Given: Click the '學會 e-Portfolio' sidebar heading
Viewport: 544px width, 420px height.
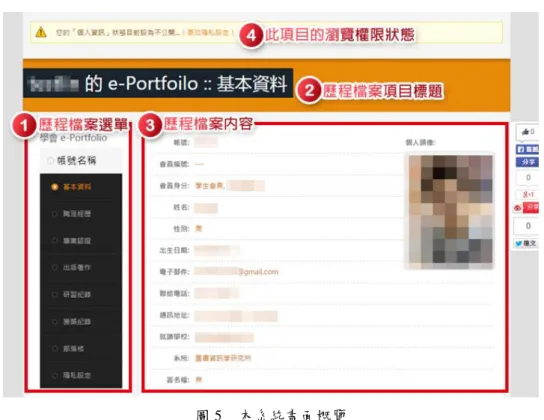Looking at the screenshot, I should 73,138.
